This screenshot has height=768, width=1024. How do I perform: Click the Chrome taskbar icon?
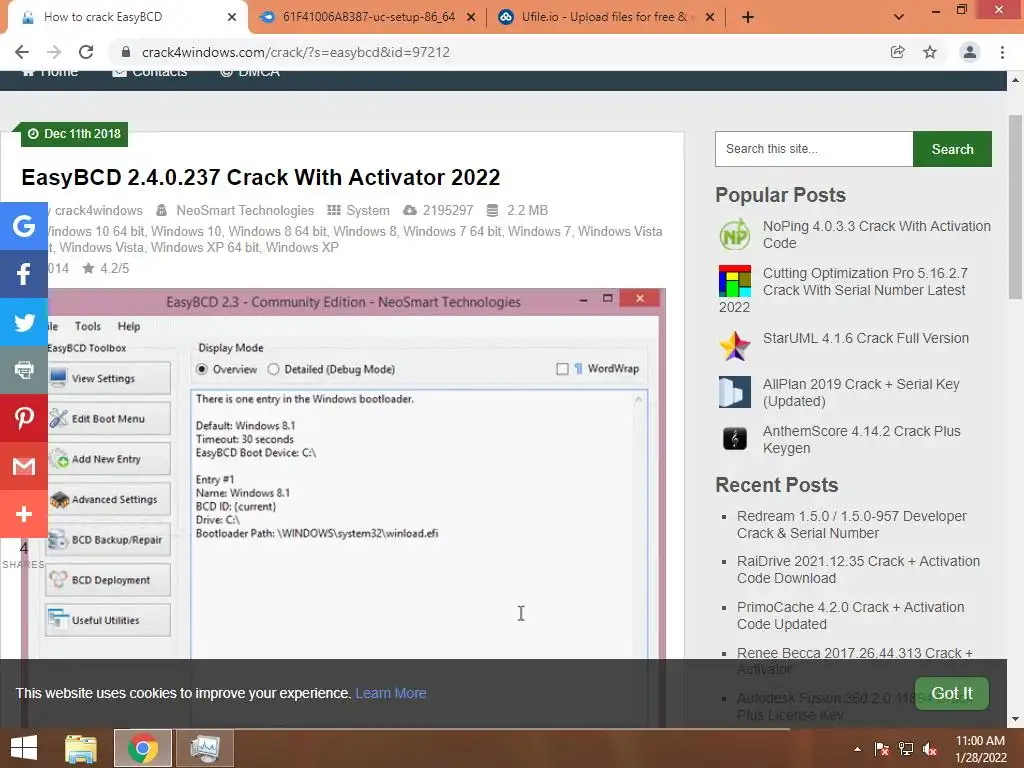click(142, 748)
